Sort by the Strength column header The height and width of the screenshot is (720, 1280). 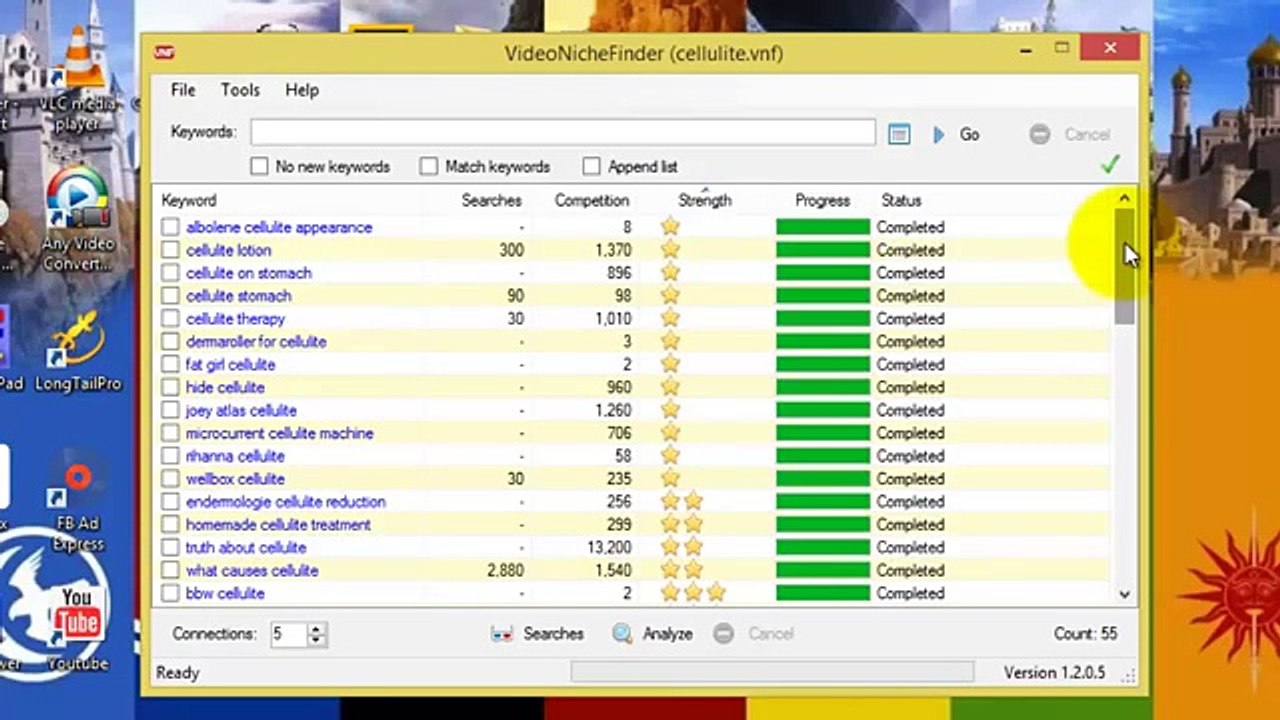(705, 200)
